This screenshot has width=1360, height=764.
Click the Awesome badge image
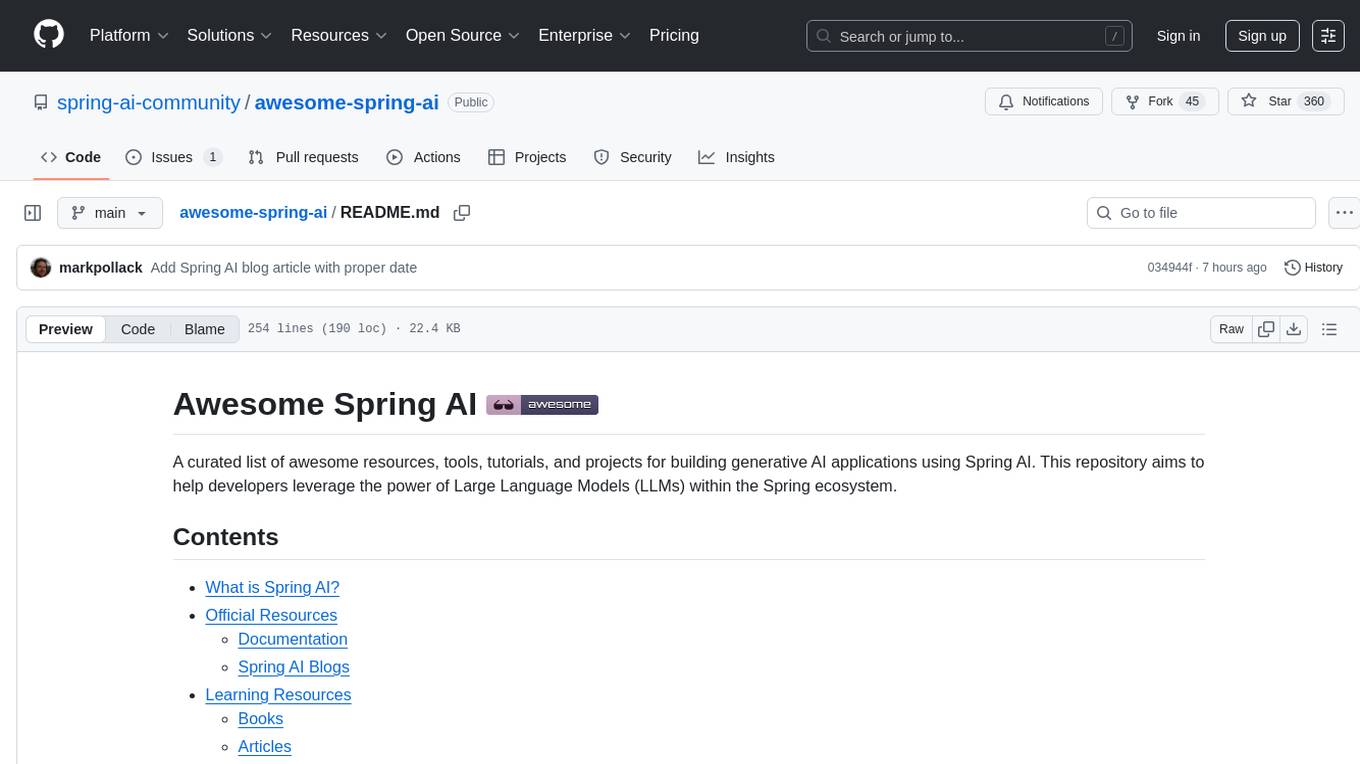(x=542, y=405)
